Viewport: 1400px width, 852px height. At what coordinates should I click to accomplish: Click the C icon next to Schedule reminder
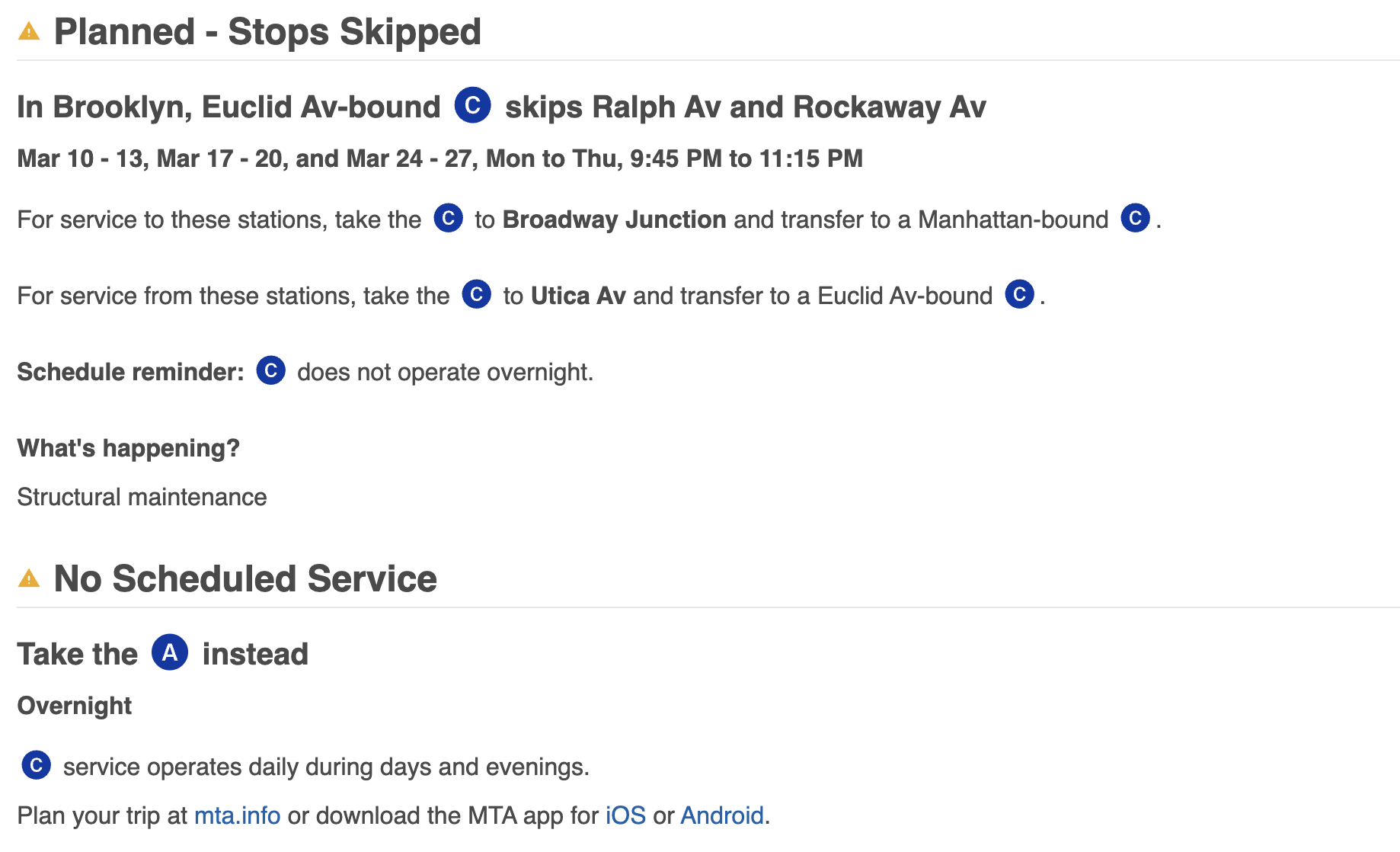click(270, 371)
